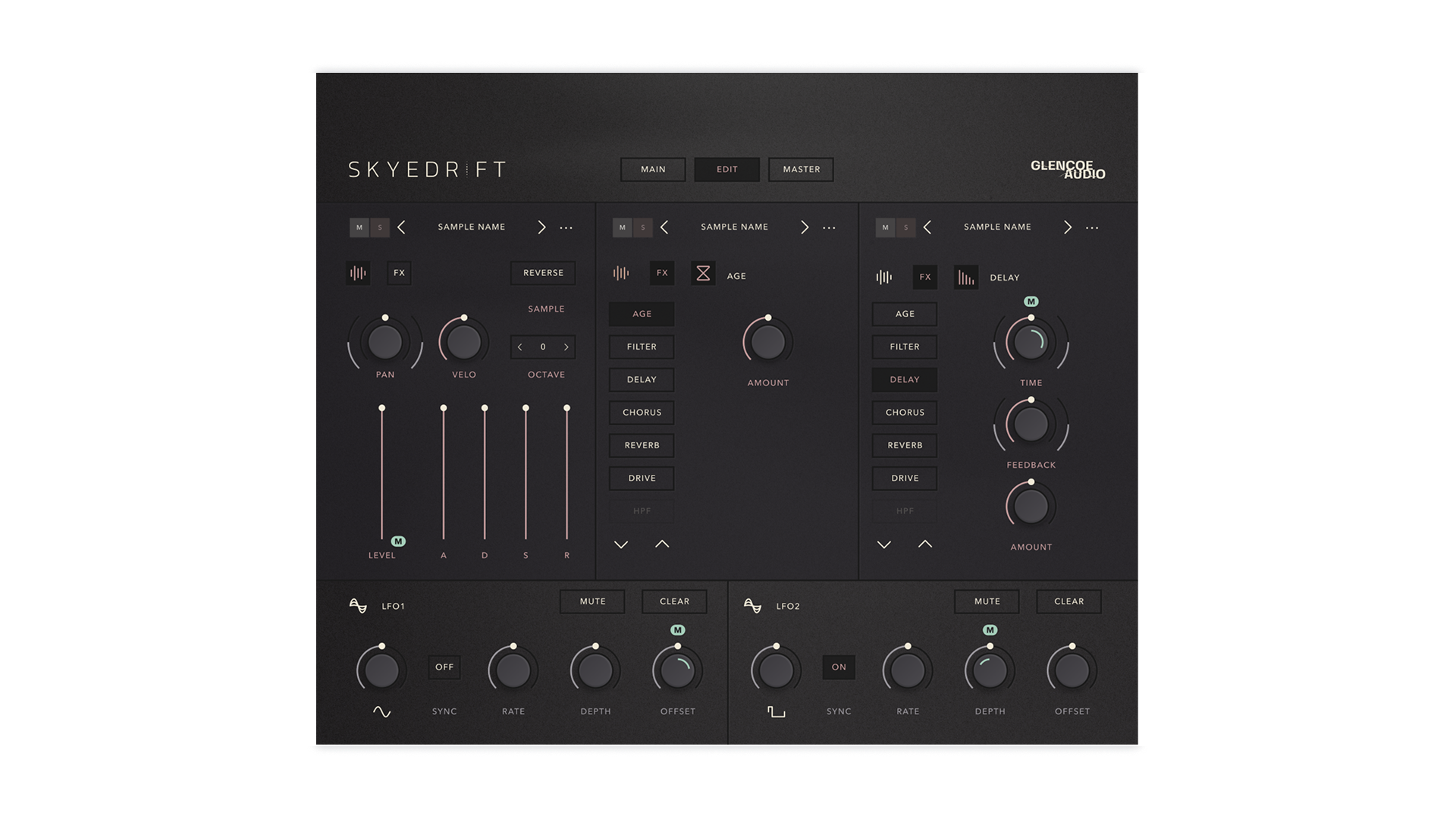Viewport: 1456px width, 819px height.
Task: Toggle LFO2 sync ON button
Action: (x=839, y=667)
